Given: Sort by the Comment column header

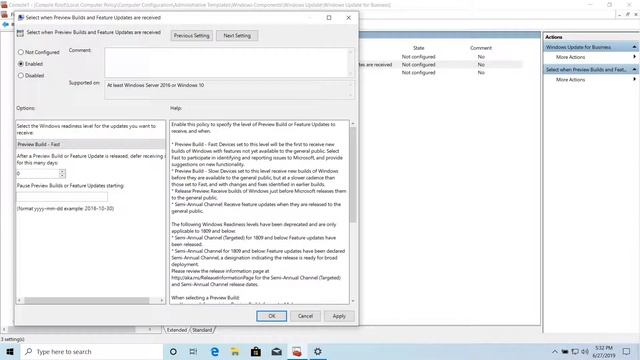Looking at the screenshot, I should 481,48.
